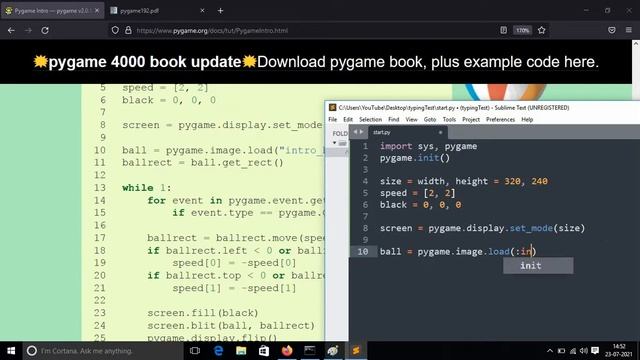Open Sublime Text Selection menu
Viewport: 640px width, 360px height.
pos(370,120)
